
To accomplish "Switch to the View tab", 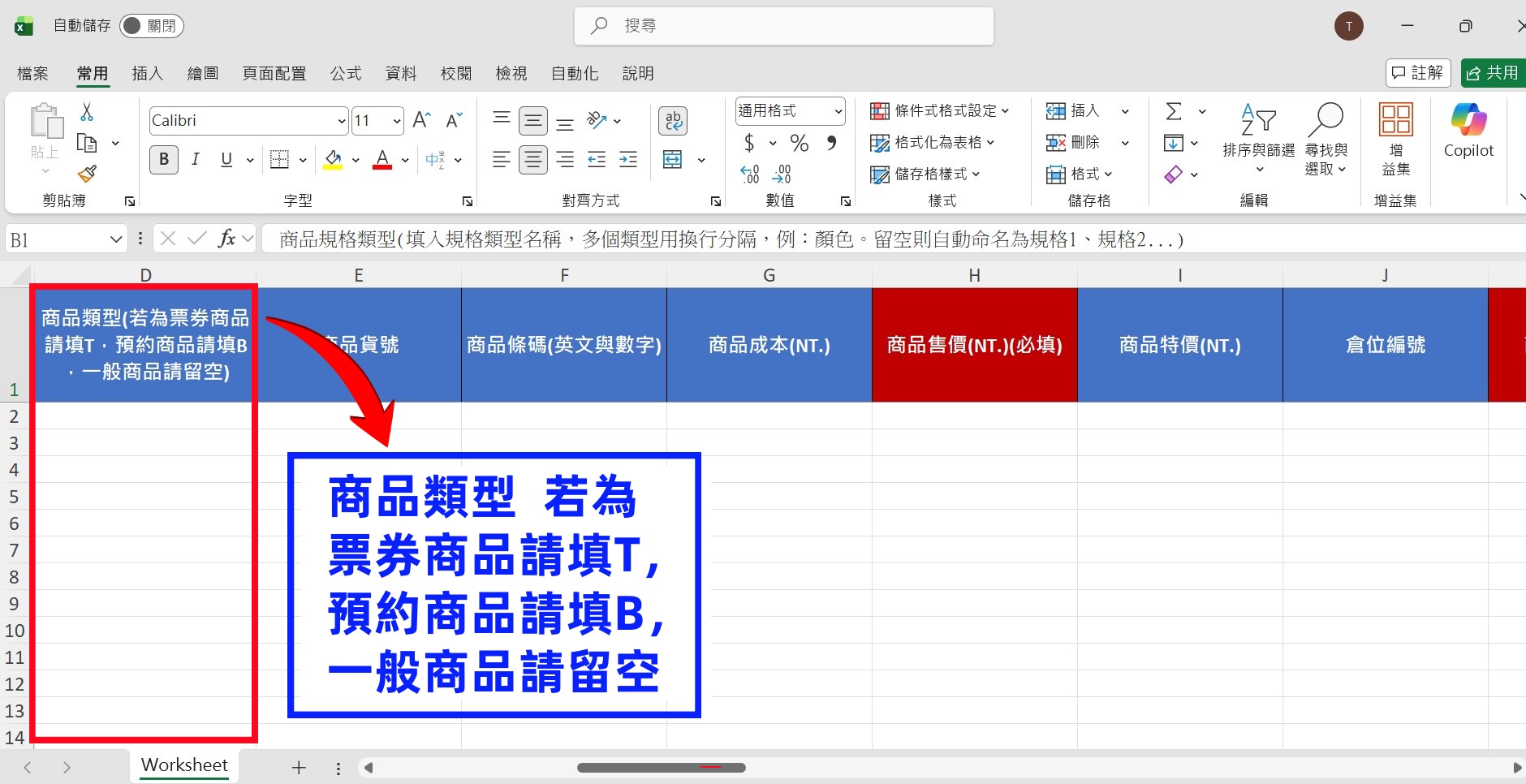I will click(x=511, y=73).
